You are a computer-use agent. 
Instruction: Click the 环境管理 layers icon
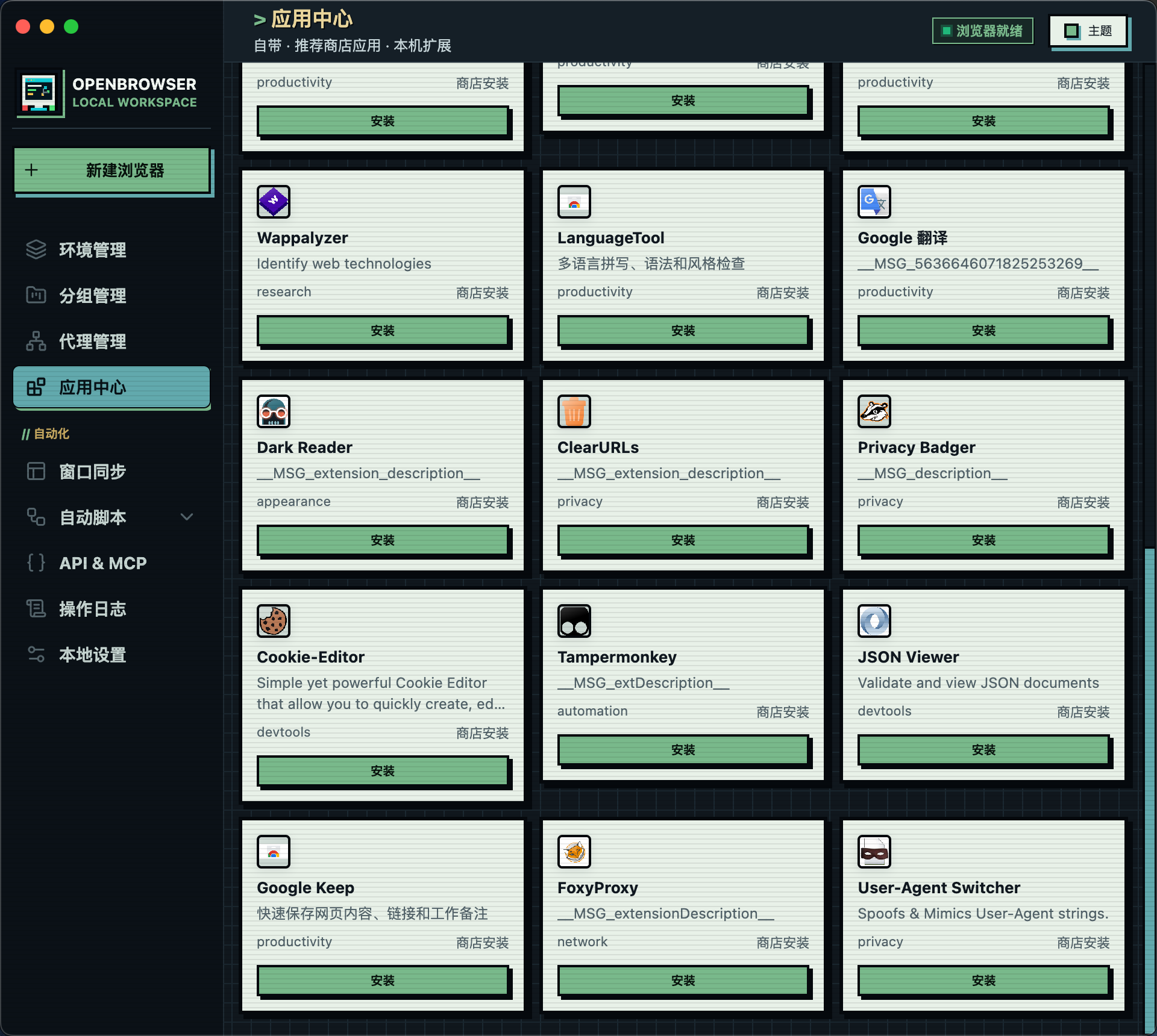coord(36,249)
